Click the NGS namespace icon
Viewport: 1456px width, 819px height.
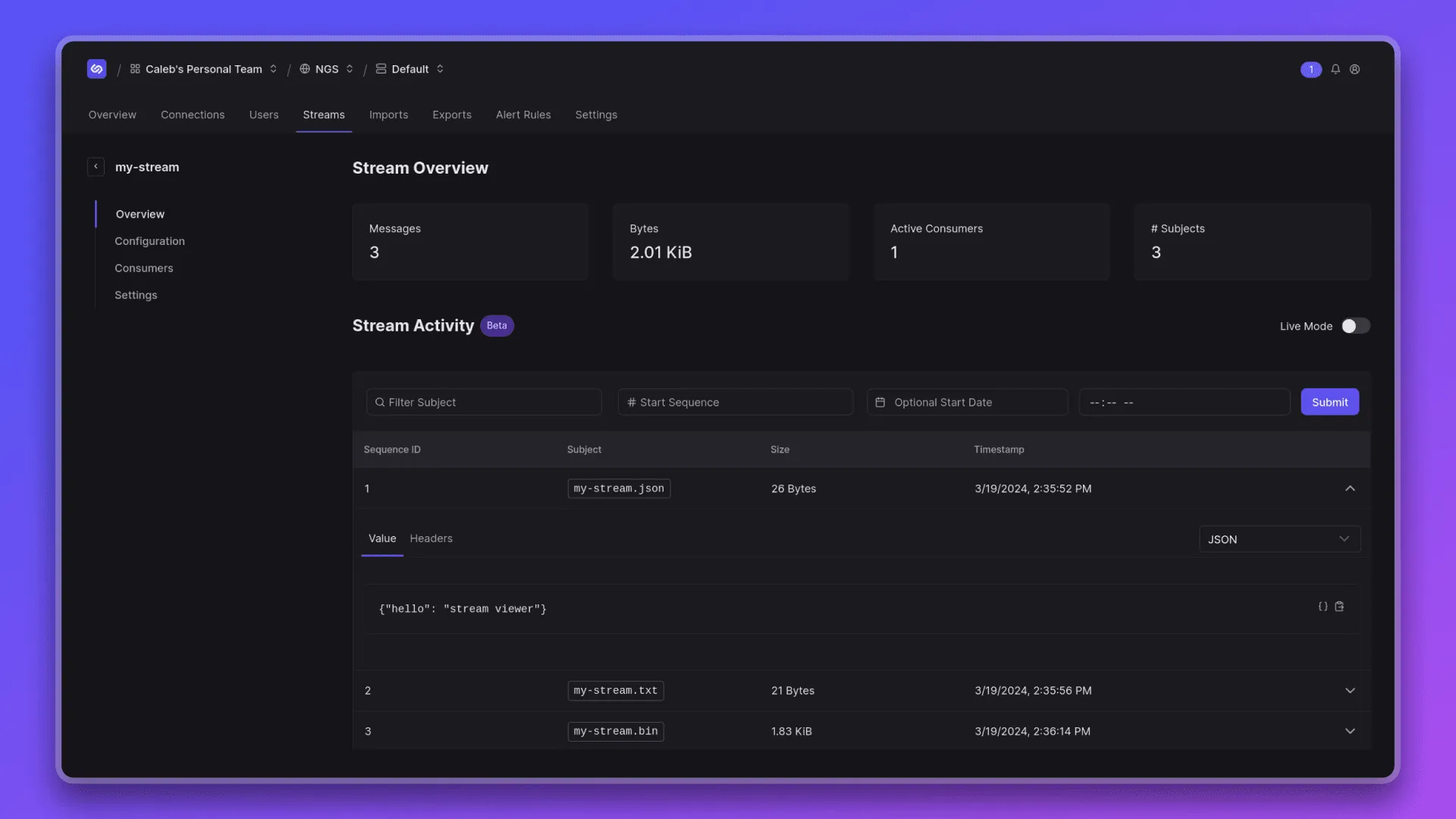305,69
